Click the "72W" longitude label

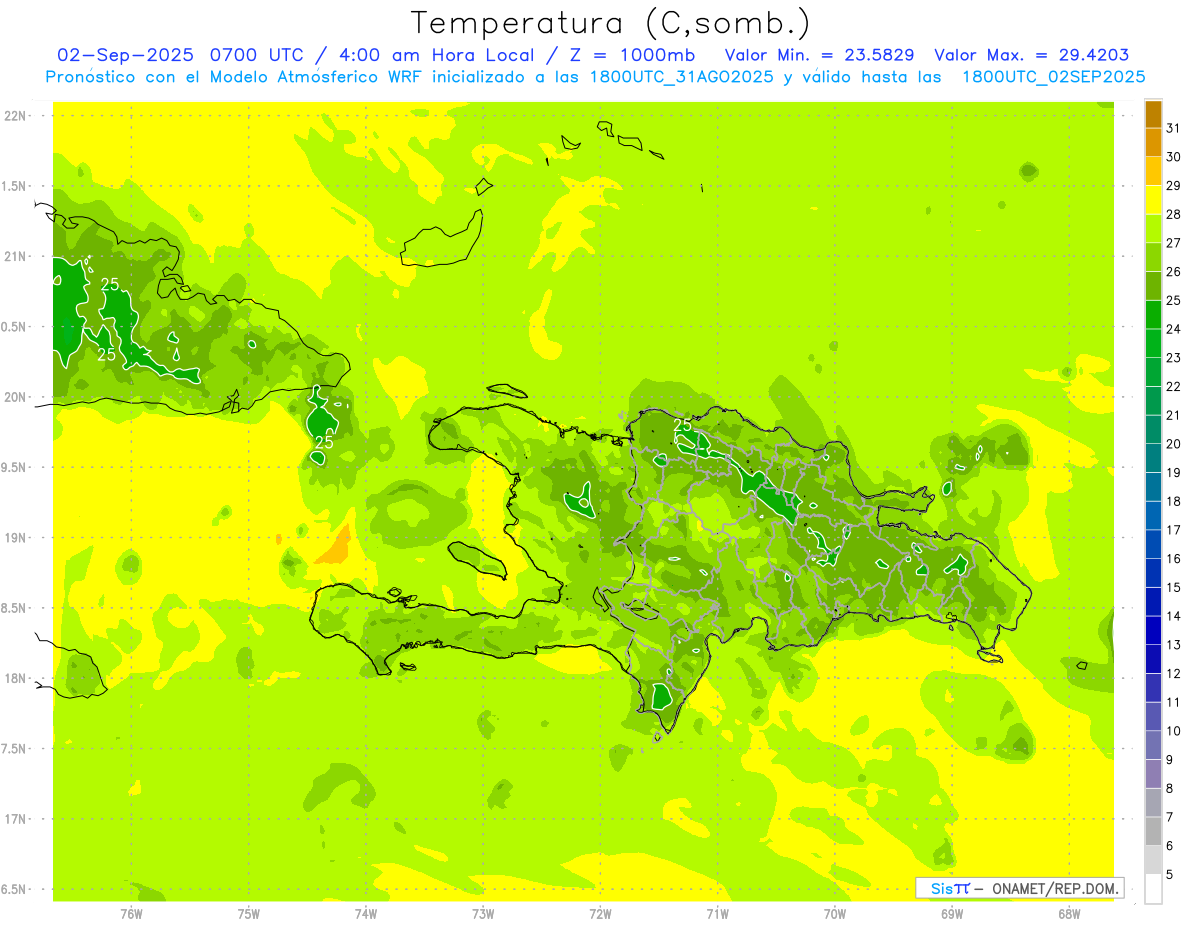[600, 913]
